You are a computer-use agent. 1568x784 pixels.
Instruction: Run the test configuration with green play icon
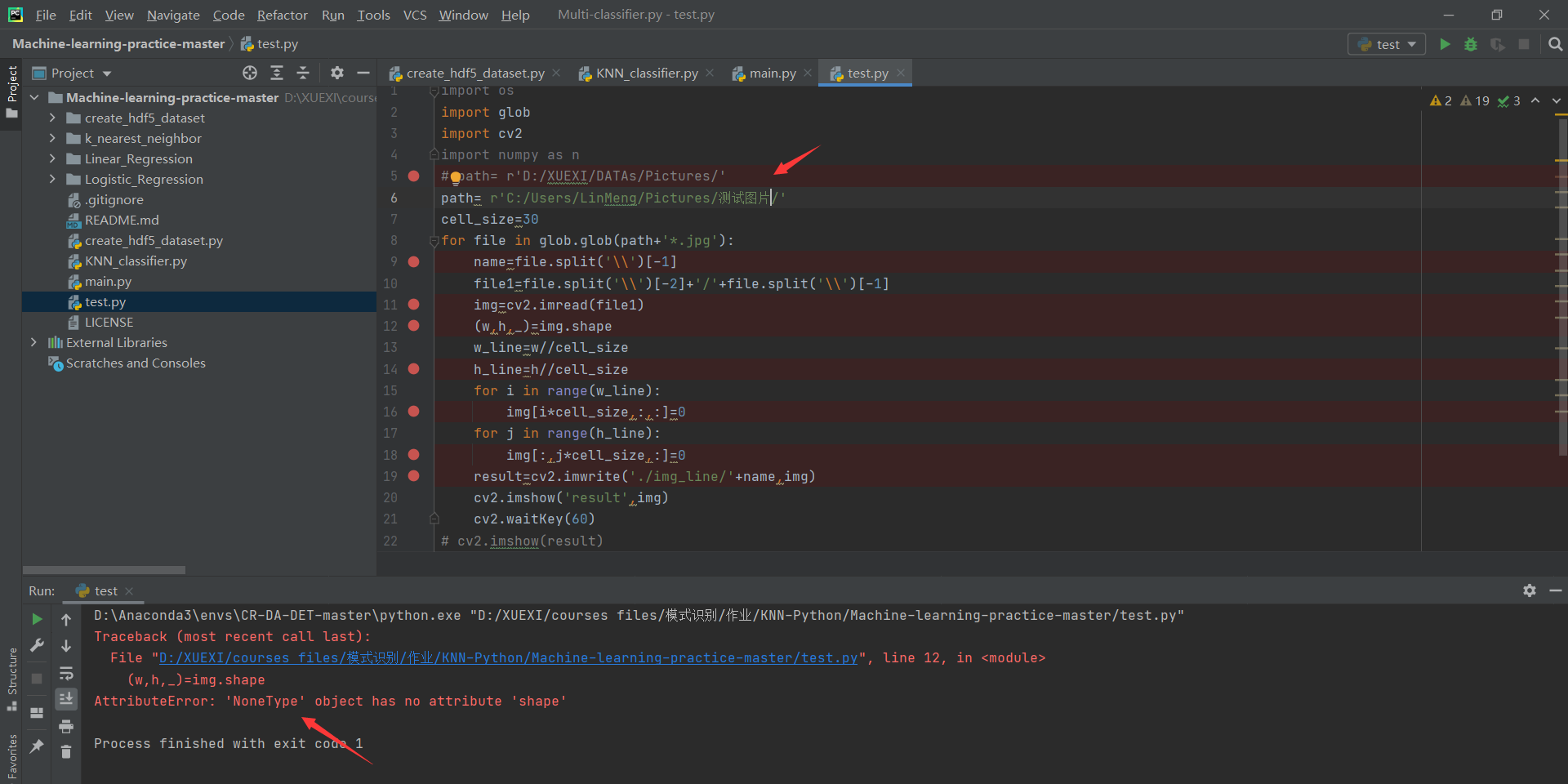pyautogui.click(x=1445, y=44)
